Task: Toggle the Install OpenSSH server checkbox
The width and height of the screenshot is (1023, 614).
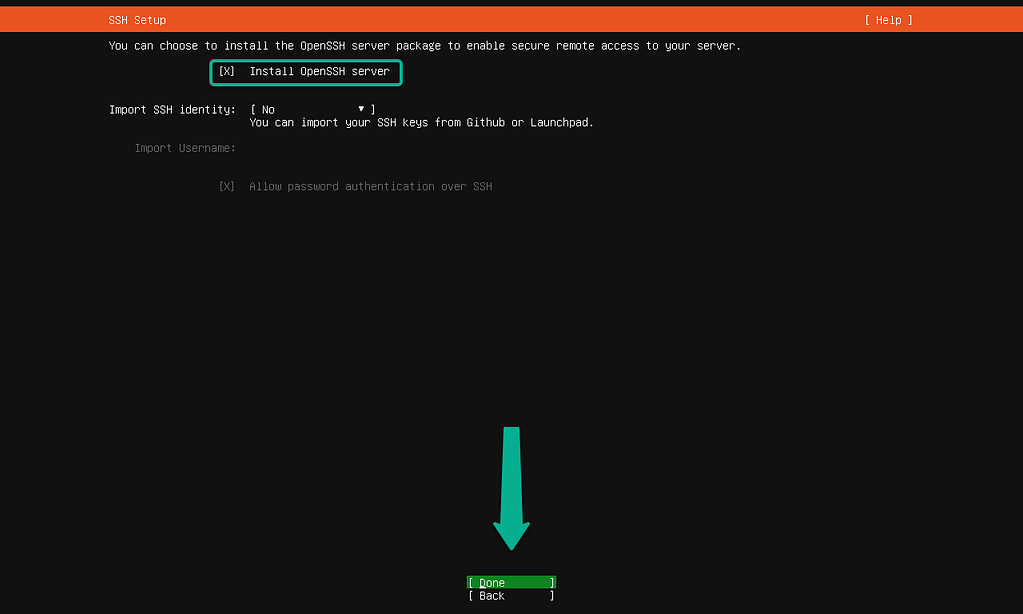Action: point(227,72)
